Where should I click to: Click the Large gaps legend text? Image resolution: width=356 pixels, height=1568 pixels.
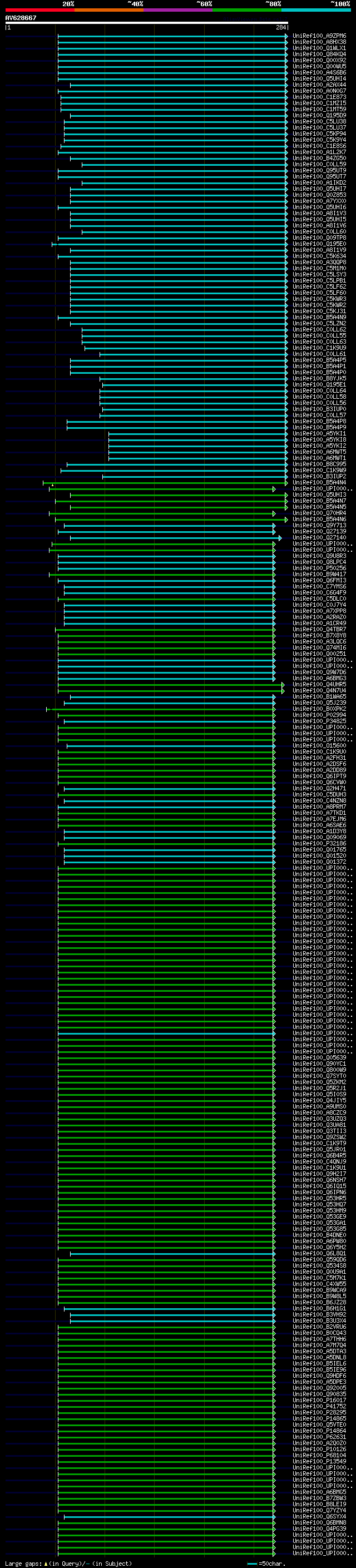point(68,1564)
